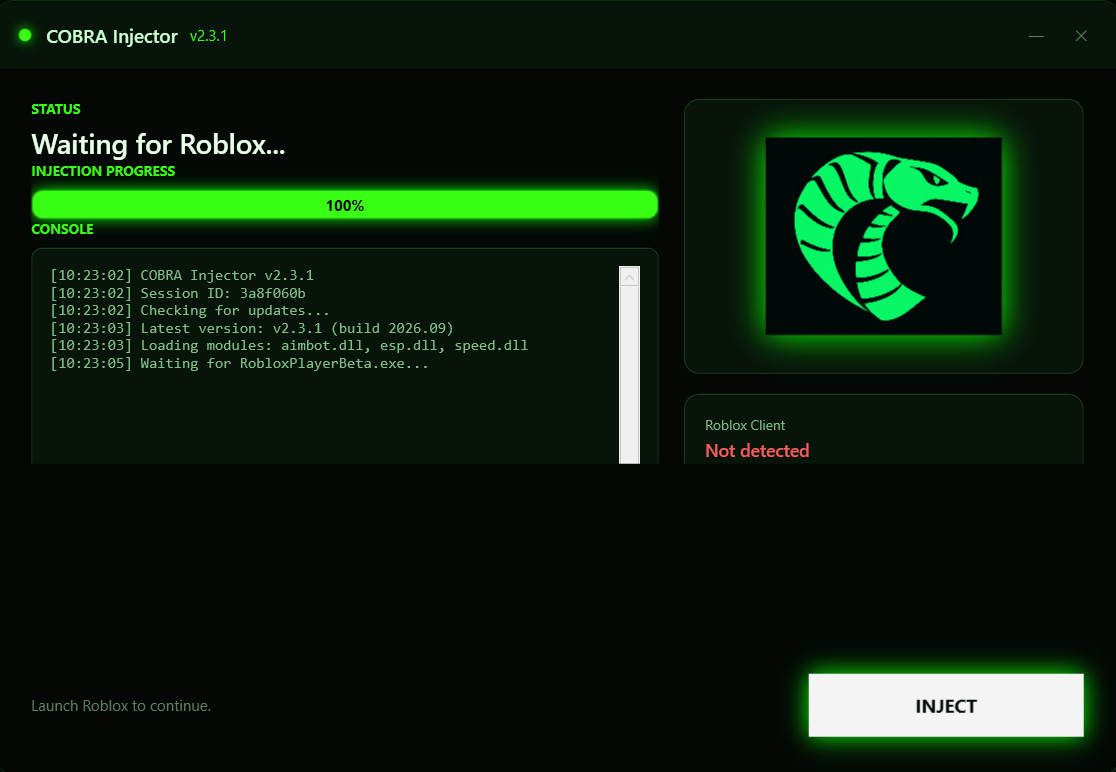Click the green status dot in title bar

[x=25, y=36]
